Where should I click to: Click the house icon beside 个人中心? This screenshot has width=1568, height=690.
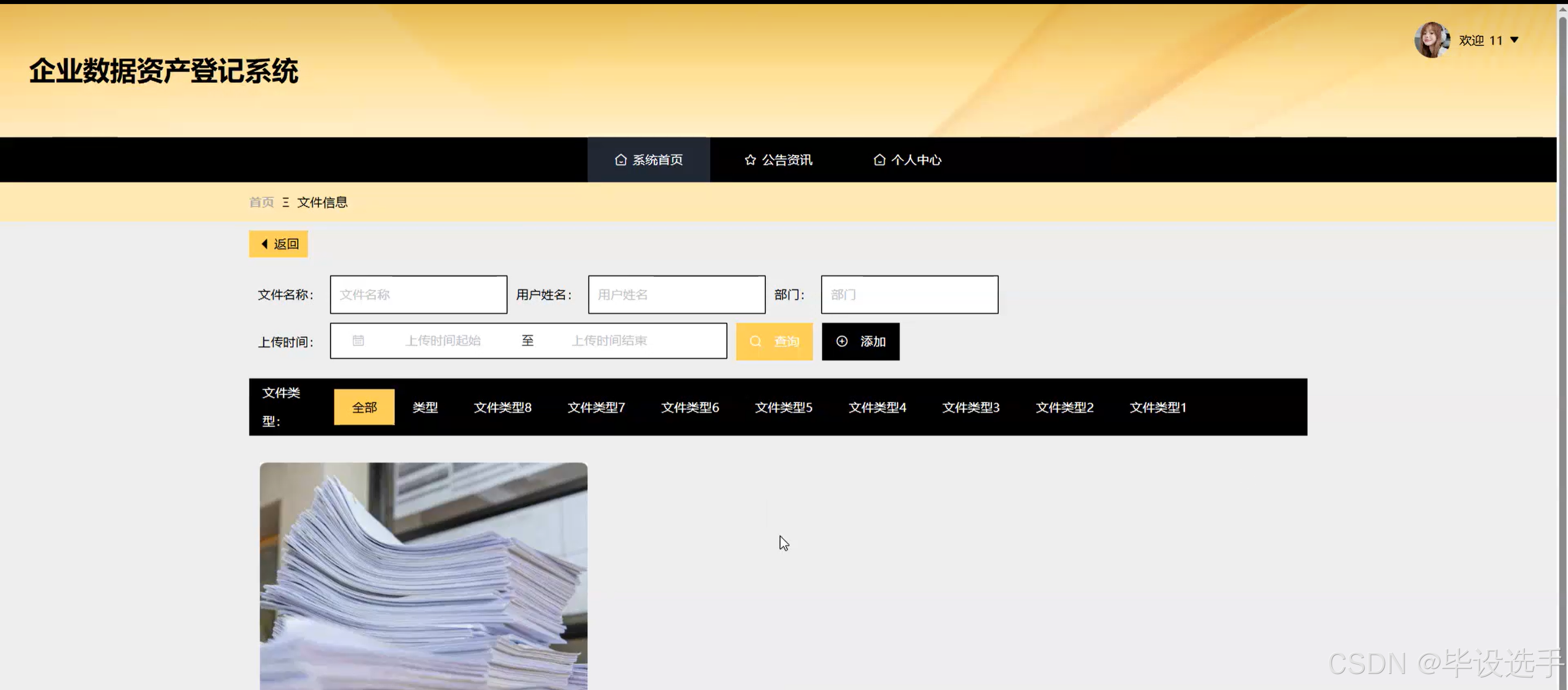tap(879, 159)
